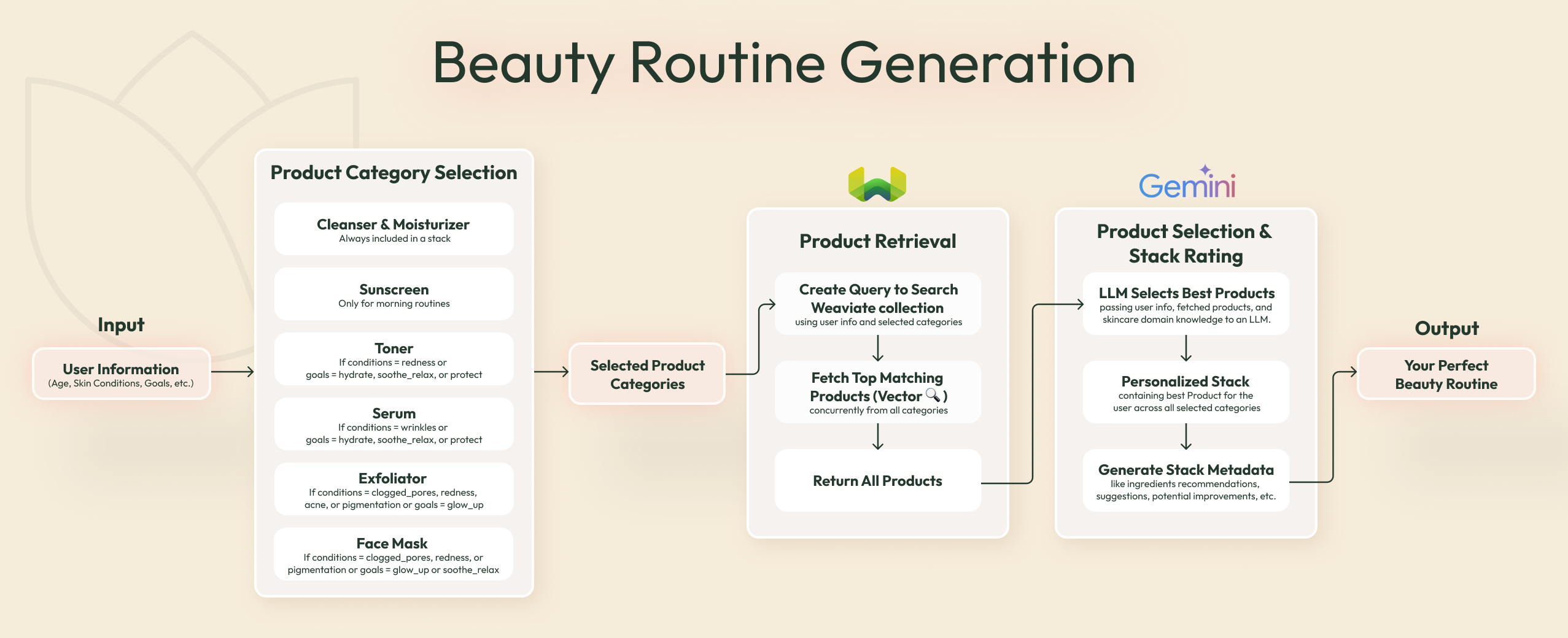Click the Output label
The width and height of the screenshot is (1568, 638).
point(1446,328)
